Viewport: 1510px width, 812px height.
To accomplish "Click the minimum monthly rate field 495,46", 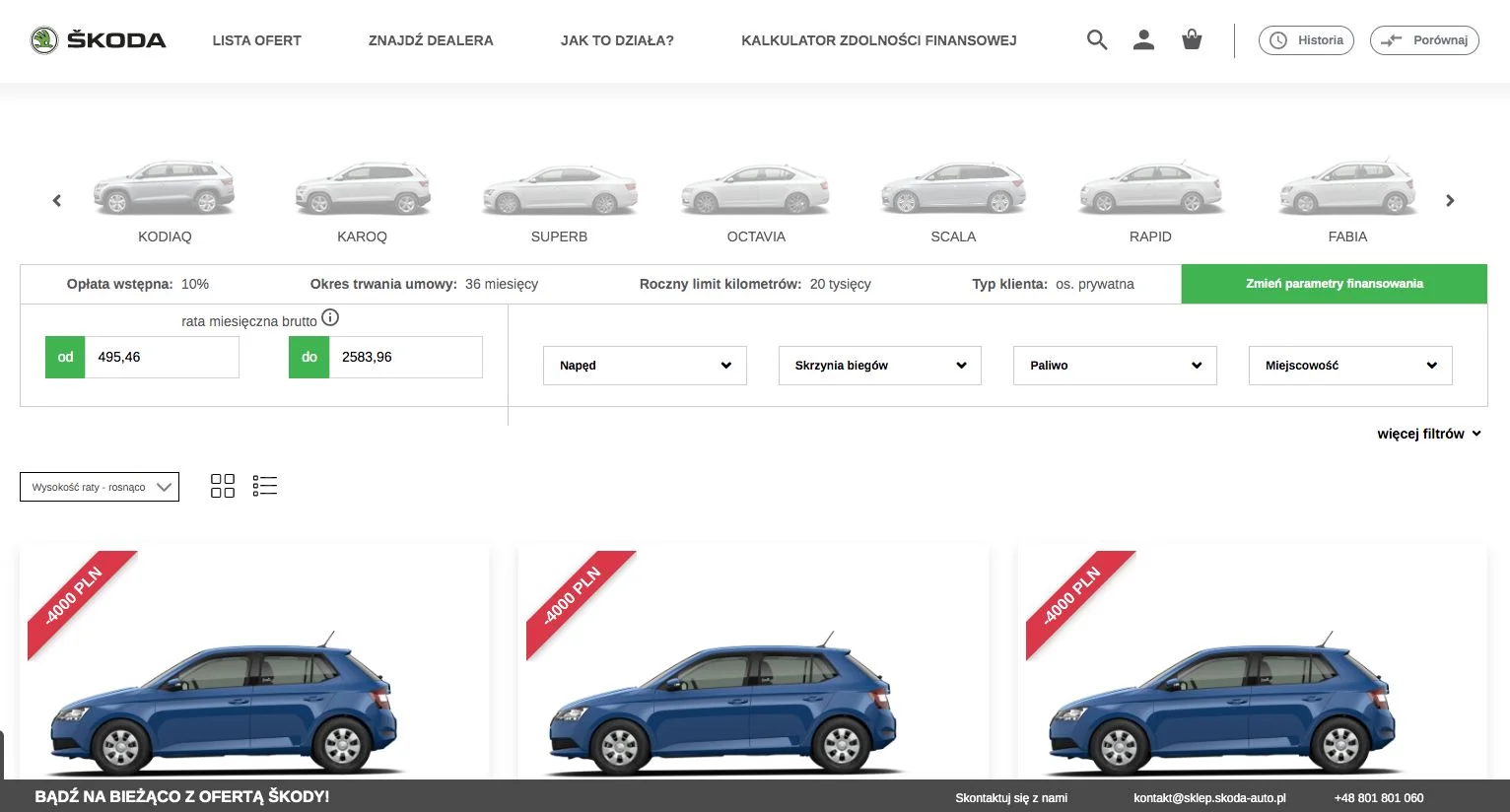I will [x=162, y=357].
